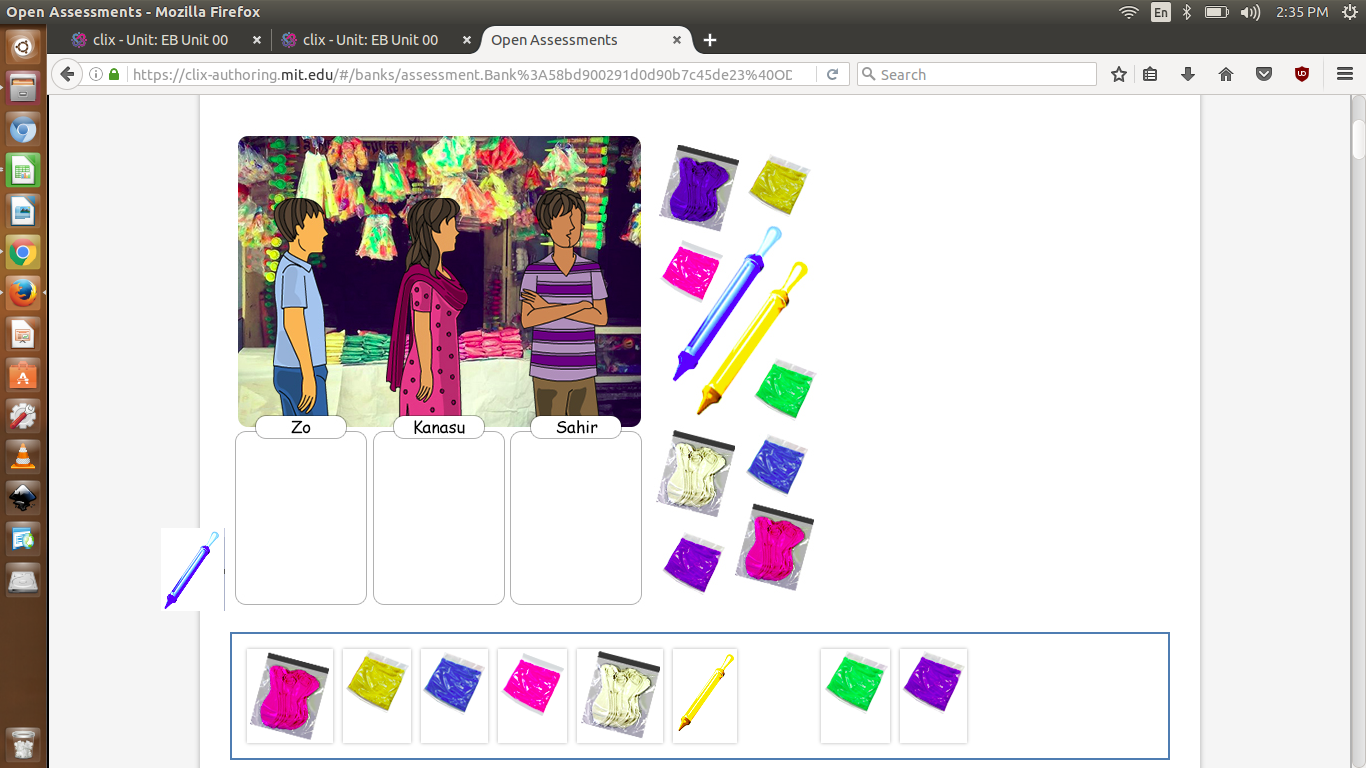Screen dimensions: 1366x768
Task: Bookmark this page with the star icon
Action: coord(1119,74)
